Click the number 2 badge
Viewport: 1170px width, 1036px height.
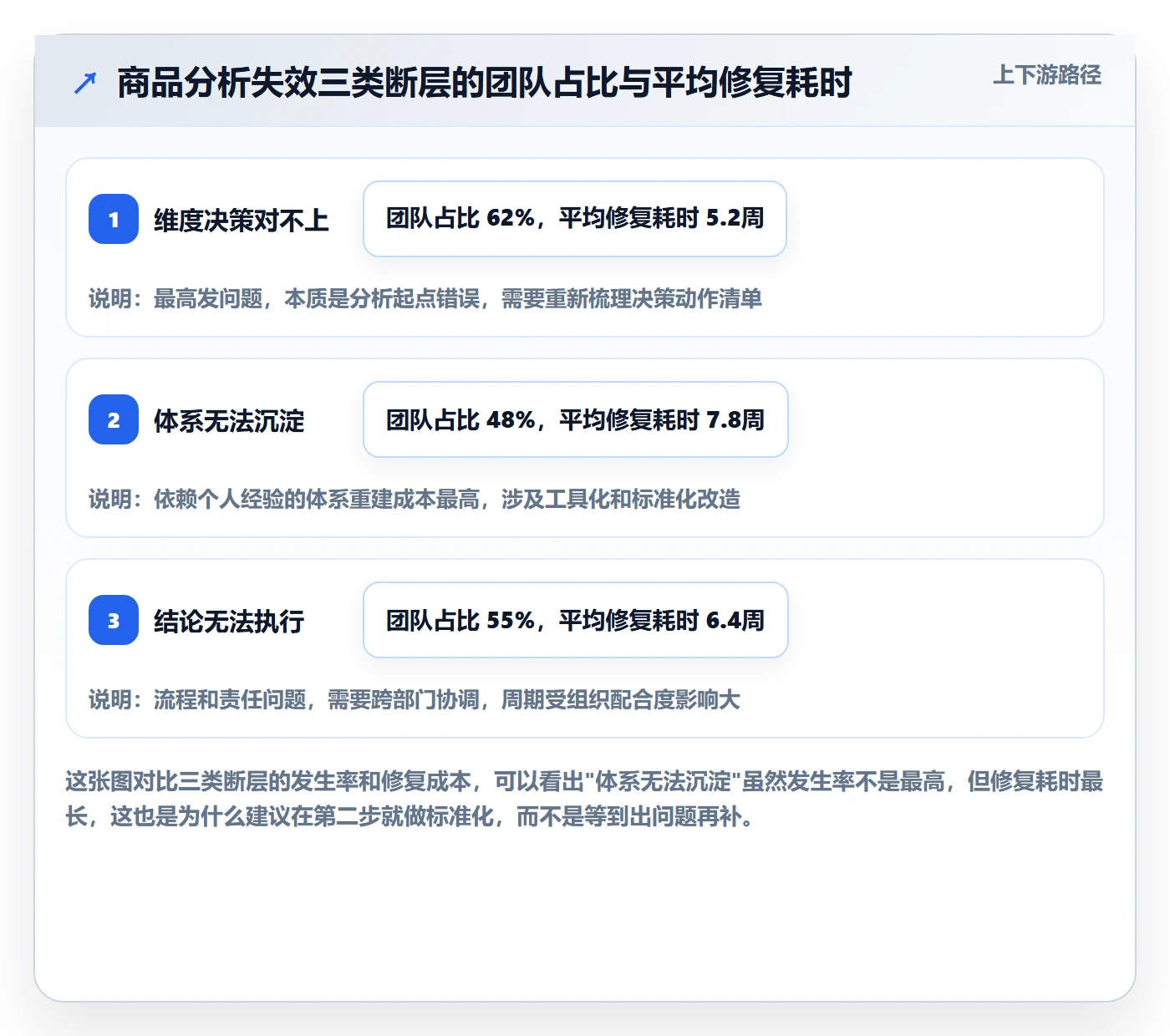pos(114,419)
